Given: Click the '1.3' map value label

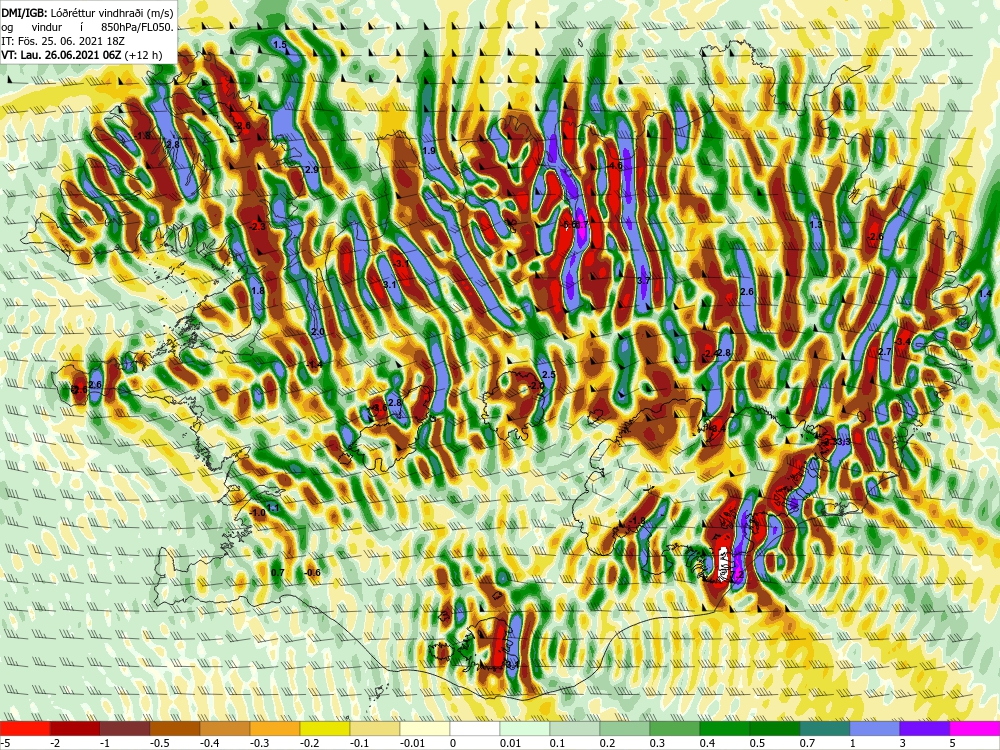Looking at the screenshot, I should pos(816,224).
